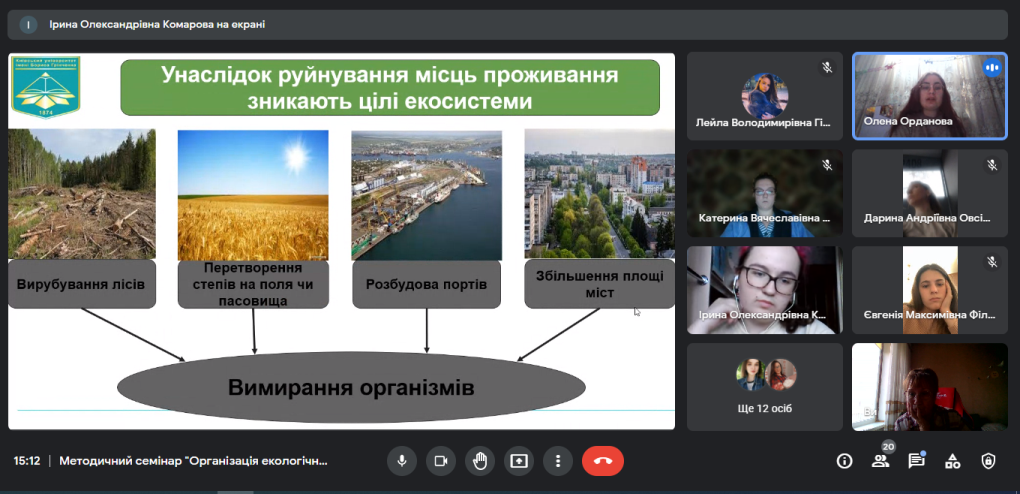Click muted mic icon on Лейла's tile
Image resolution: width=1020 pixels, height=494 pixels.
pyautogui.click(x=827, y=68)
